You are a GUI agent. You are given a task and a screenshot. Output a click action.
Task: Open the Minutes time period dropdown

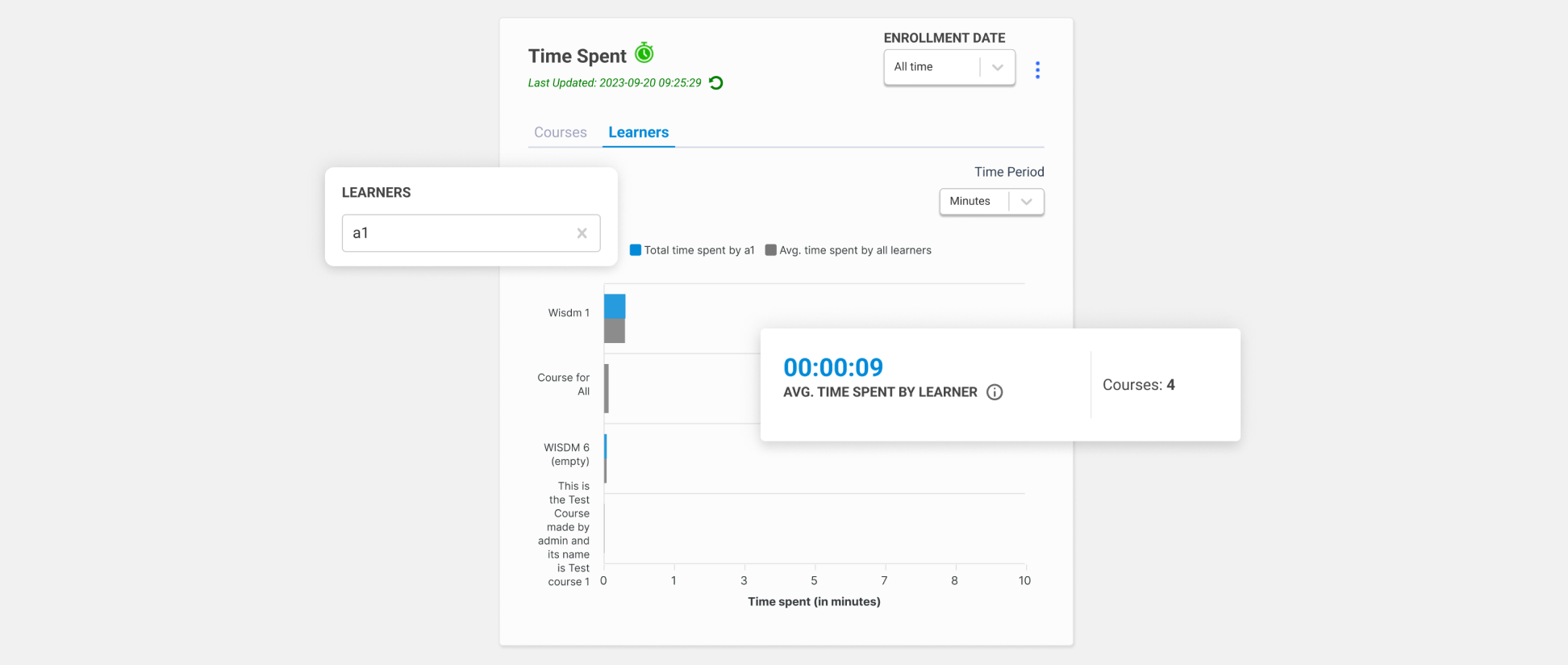pyautogui.click(x=991, y=202)
